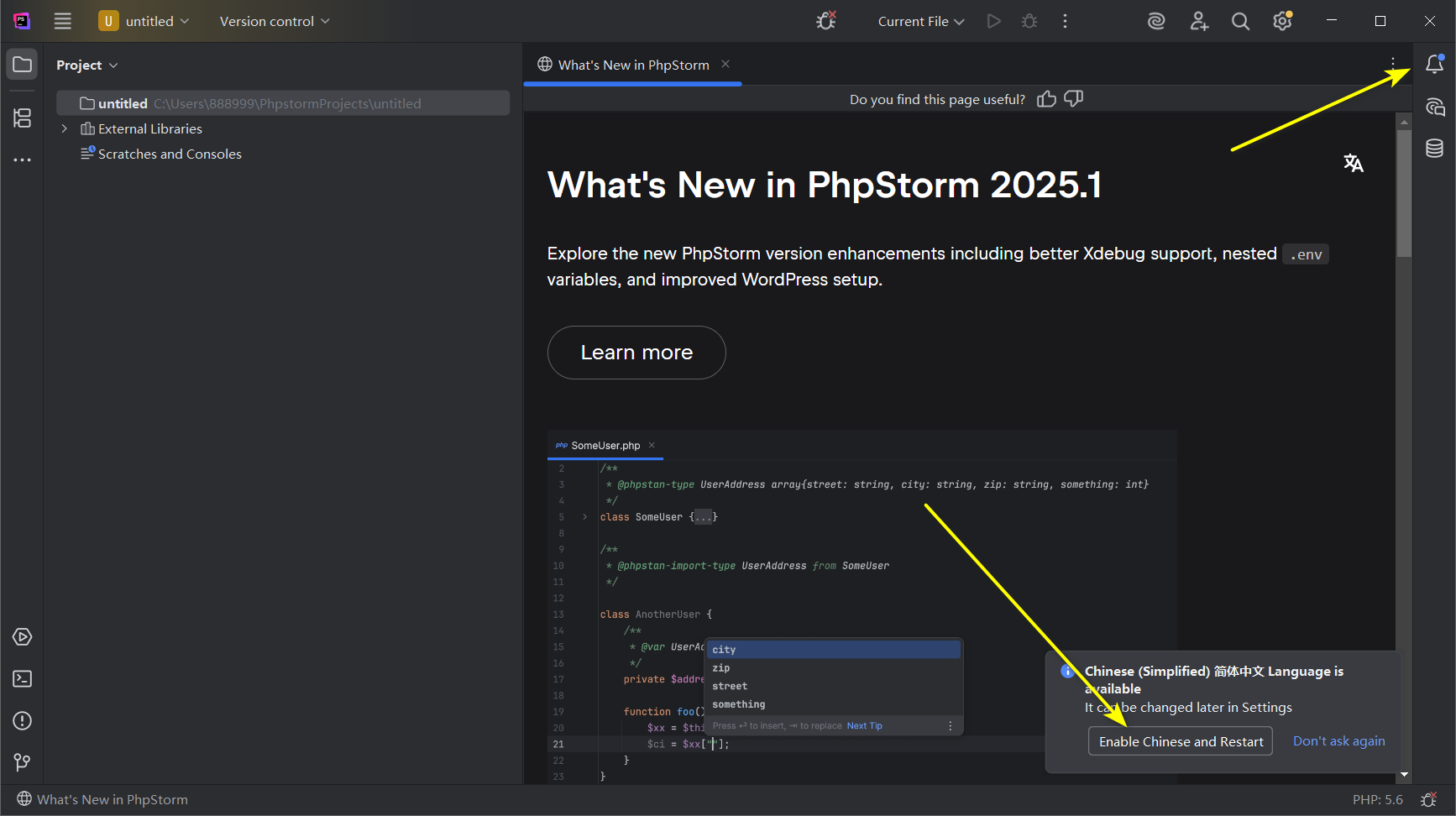Open the Version control dropdown
This screenshot has width=1456, height=816.
275,21
